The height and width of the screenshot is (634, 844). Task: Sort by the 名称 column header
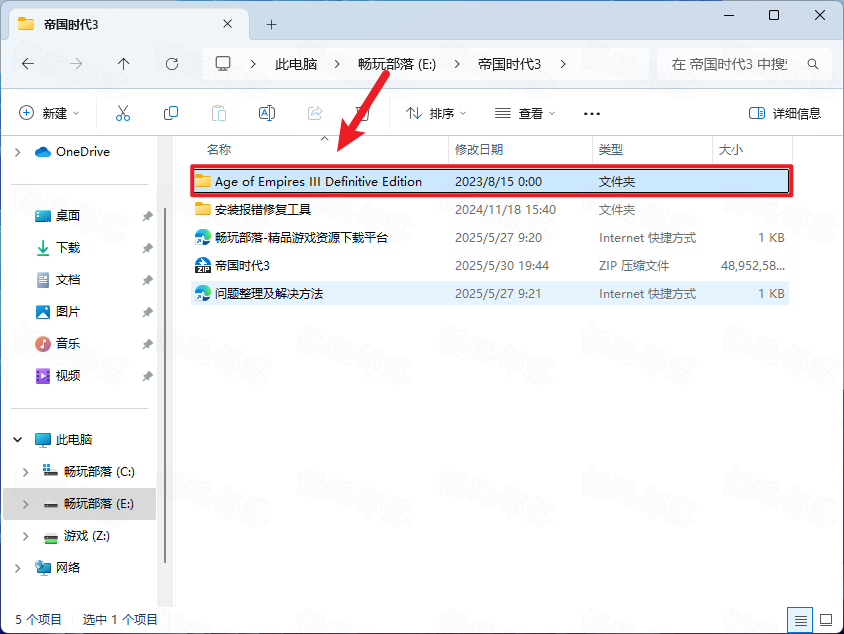pos(219,150)
